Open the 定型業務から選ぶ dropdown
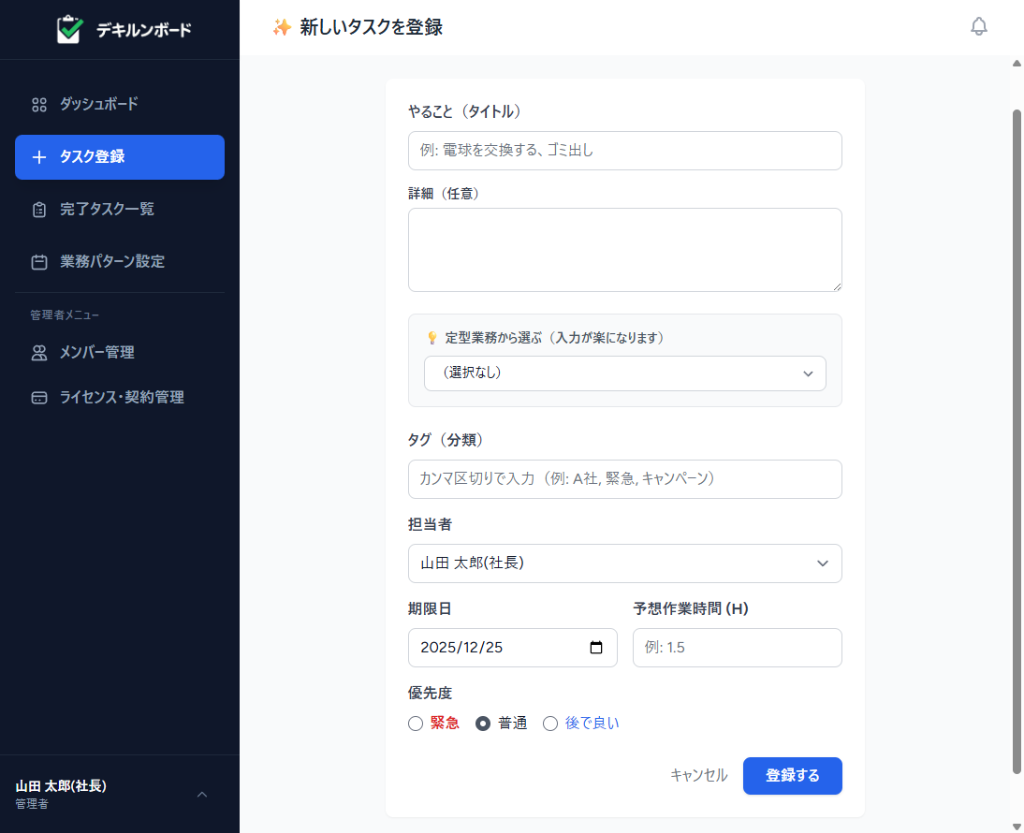This screenshot has height=833, width=1024. [624, 373]
